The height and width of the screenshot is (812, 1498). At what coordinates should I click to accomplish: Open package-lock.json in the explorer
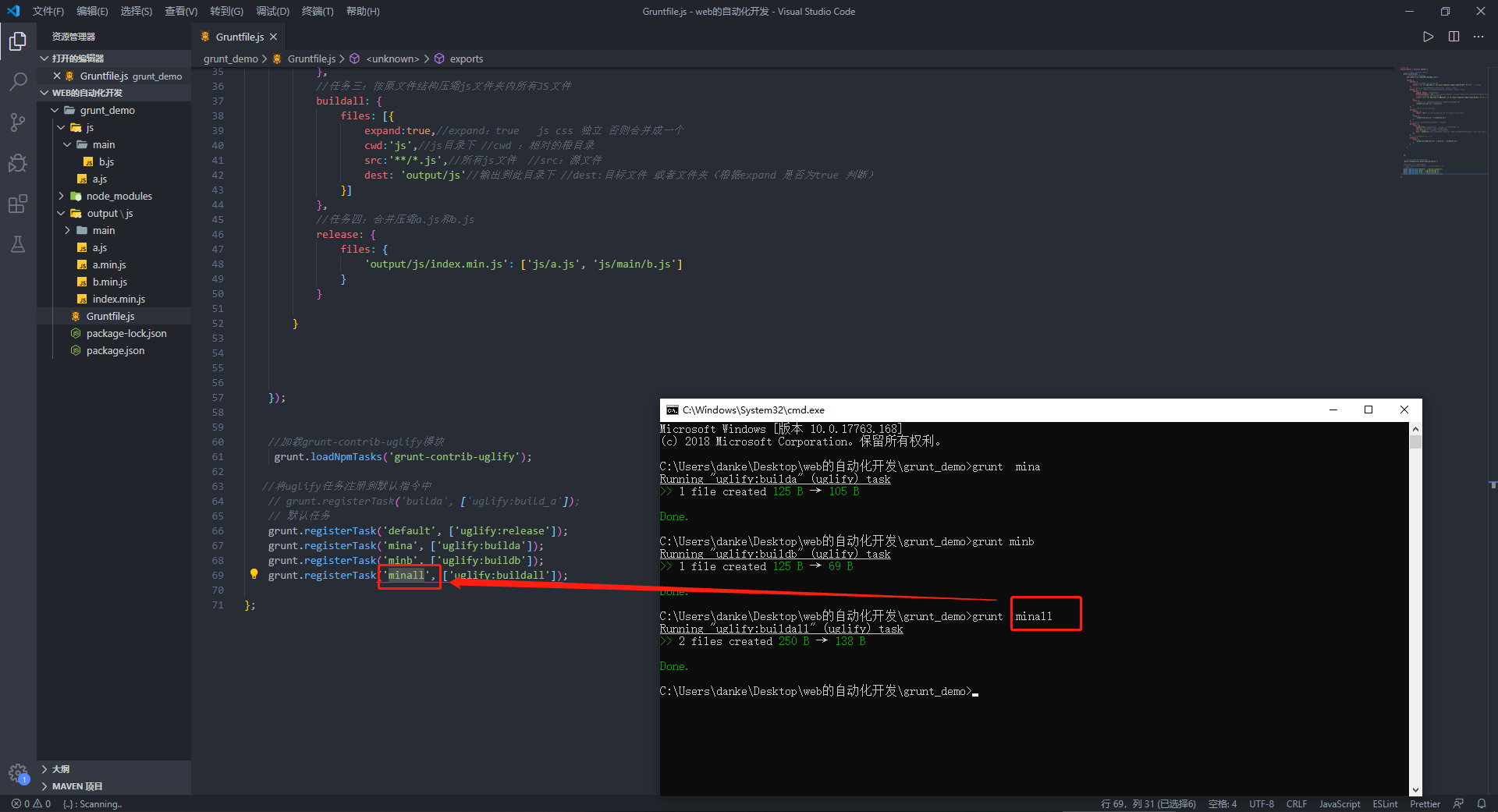click(114, 333)
